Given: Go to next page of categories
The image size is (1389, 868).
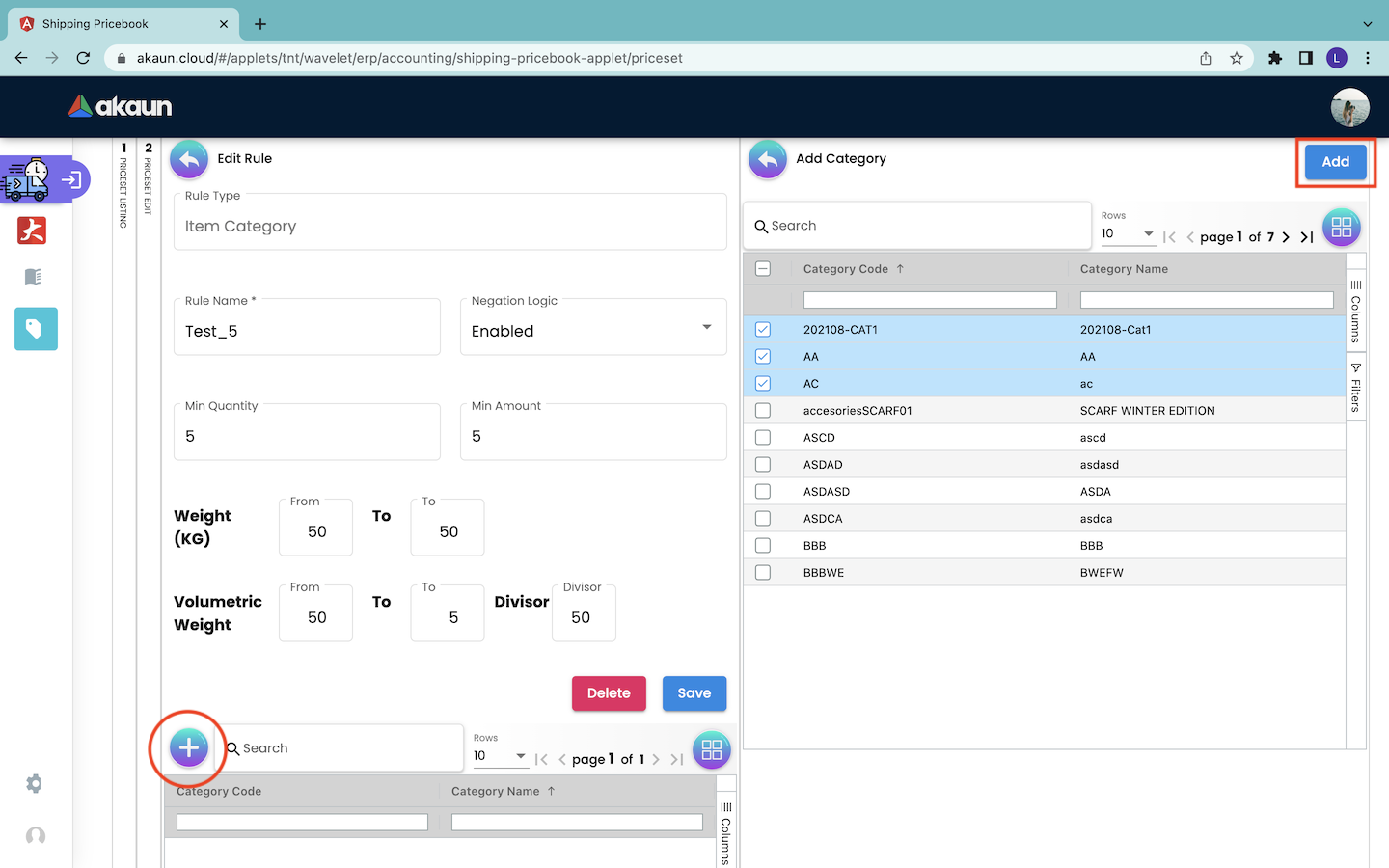Looking at the screenshot, I should [1286, 237].
